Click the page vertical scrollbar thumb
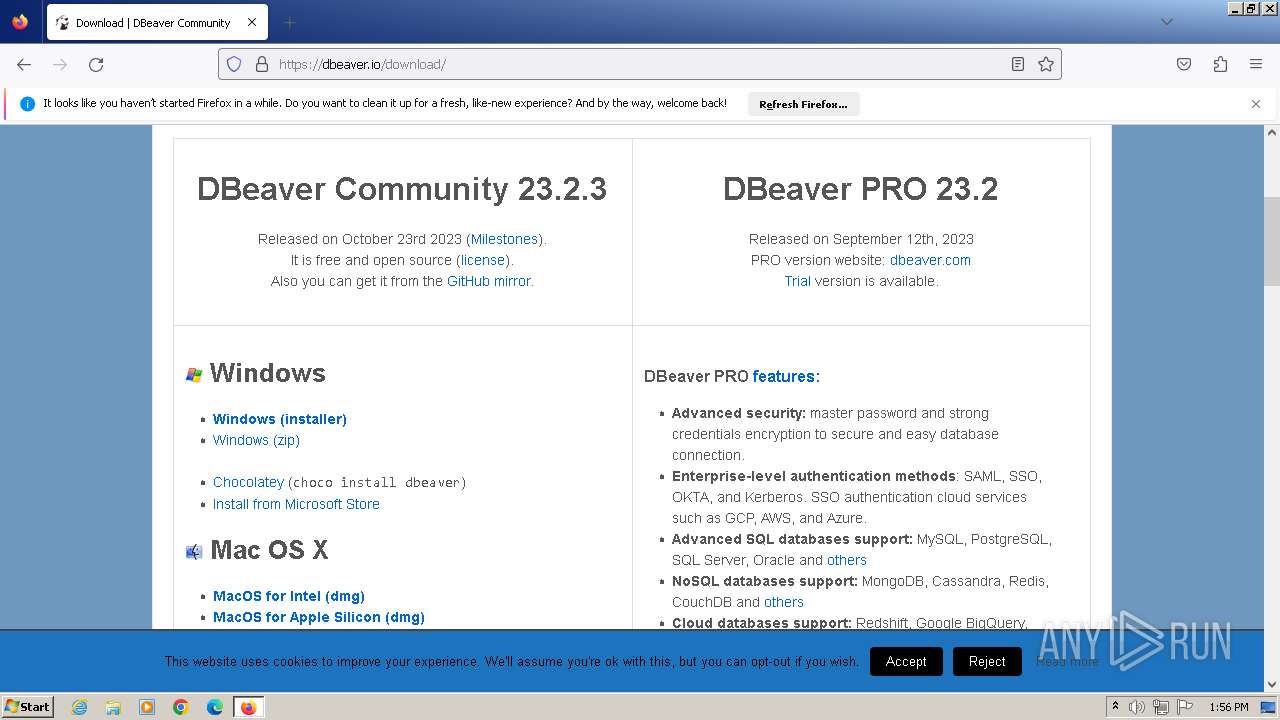1280x720 pixels. [1272, 240]
